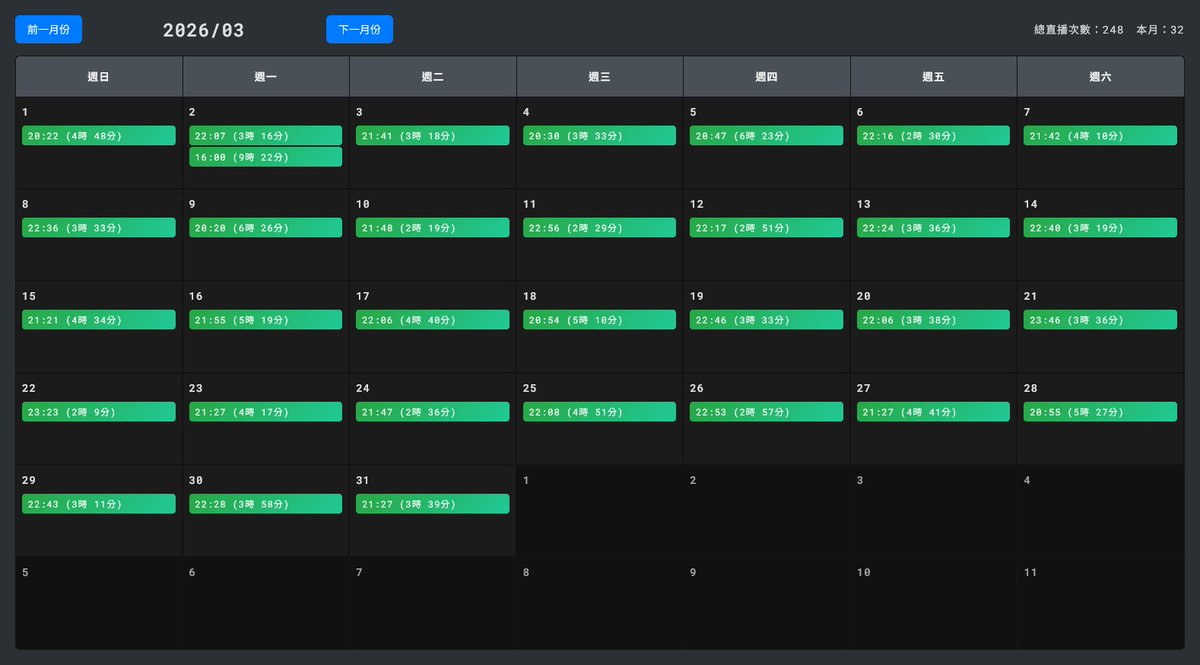Image resolution: width=1200 pixels, height=665 pixels.
Task: Open the 20:30 (3時 33分) stream entry
Action: [600, 136]
